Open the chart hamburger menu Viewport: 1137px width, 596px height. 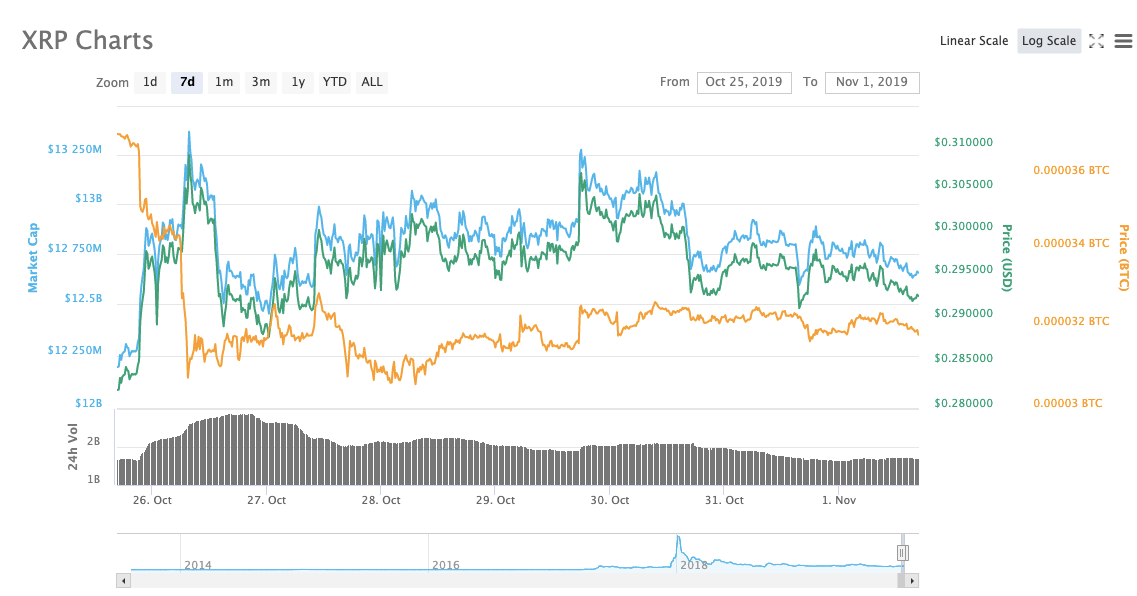click(x=1123, y=41)
